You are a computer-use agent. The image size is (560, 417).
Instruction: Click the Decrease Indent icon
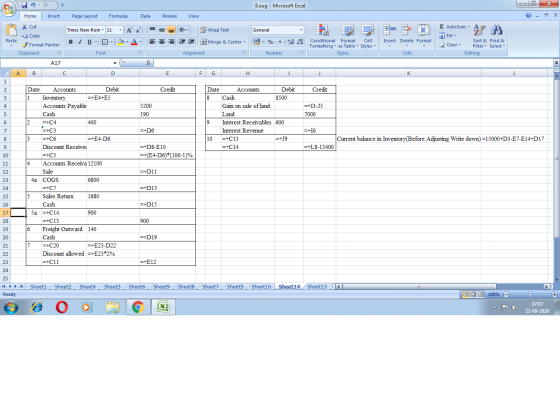pos(182,42)
